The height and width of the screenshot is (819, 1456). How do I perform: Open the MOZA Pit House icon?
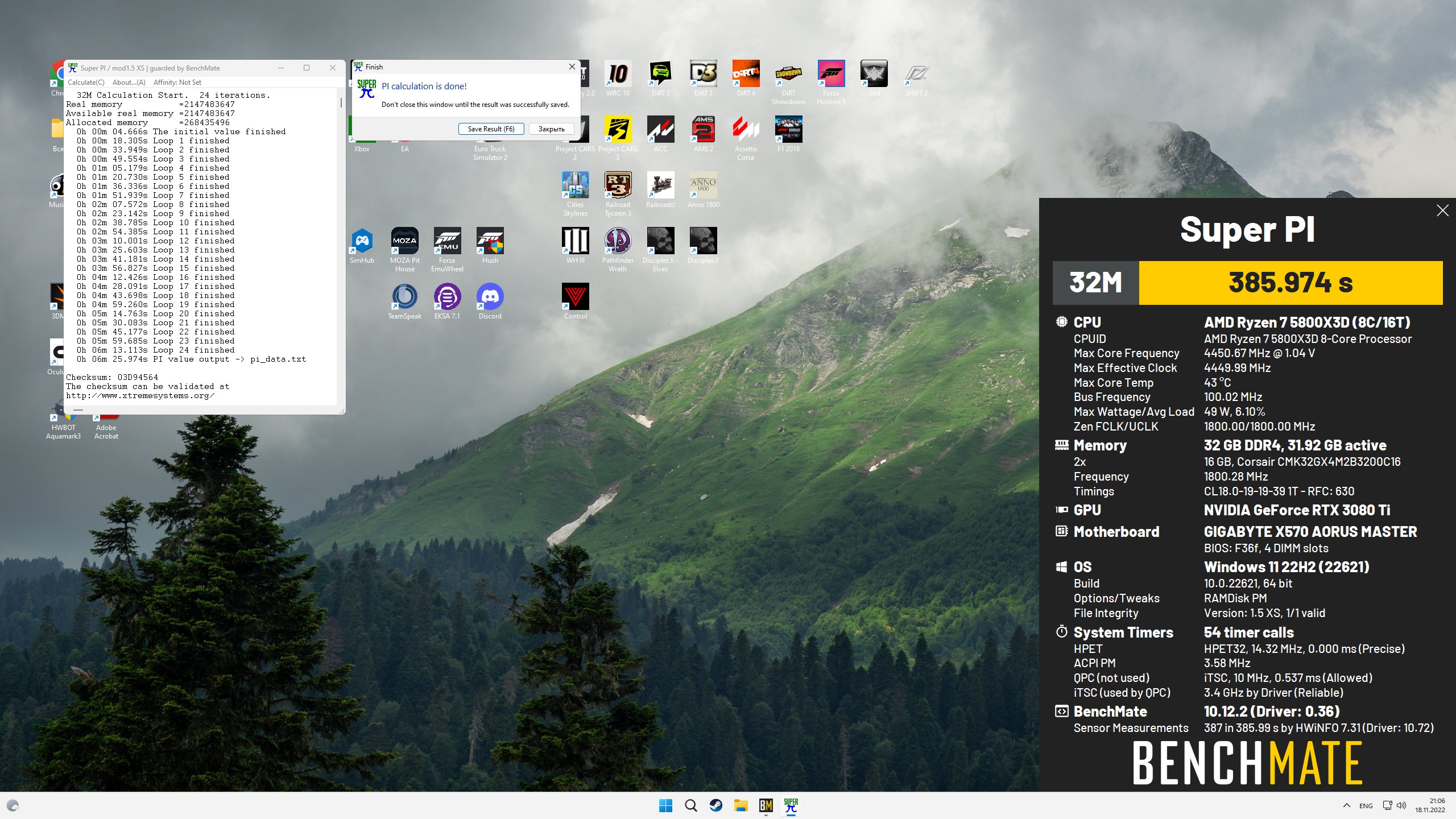(x=404, y=250)
